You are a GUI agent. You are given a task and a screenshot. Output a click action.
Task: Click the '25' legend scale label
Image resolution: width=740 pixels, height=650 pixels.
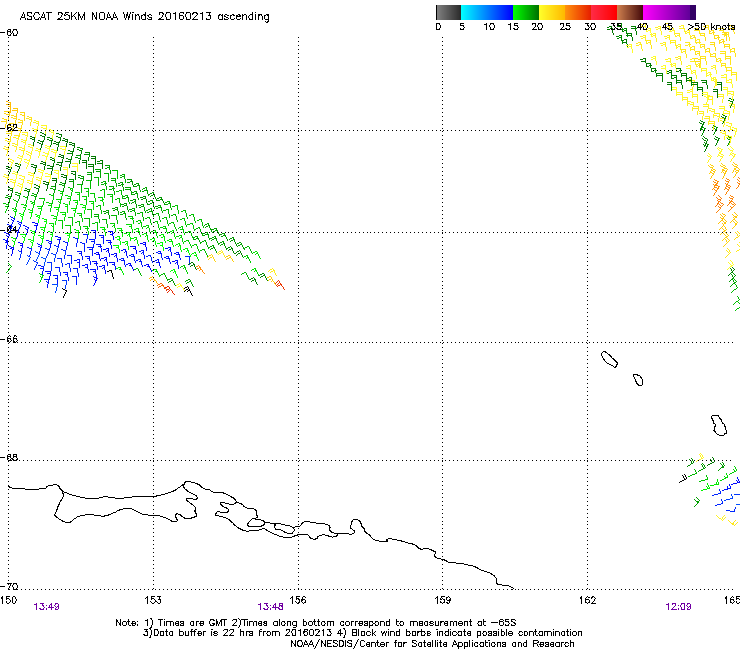[565, 27]
